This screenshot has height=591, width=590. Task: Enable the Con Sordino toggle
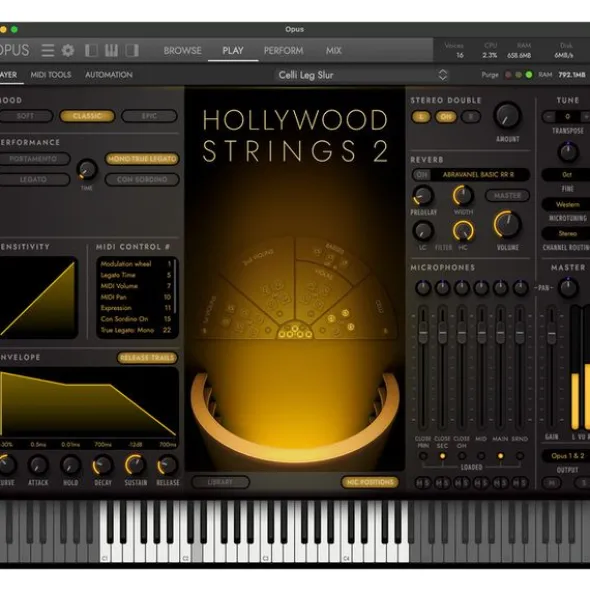[142, 180]
